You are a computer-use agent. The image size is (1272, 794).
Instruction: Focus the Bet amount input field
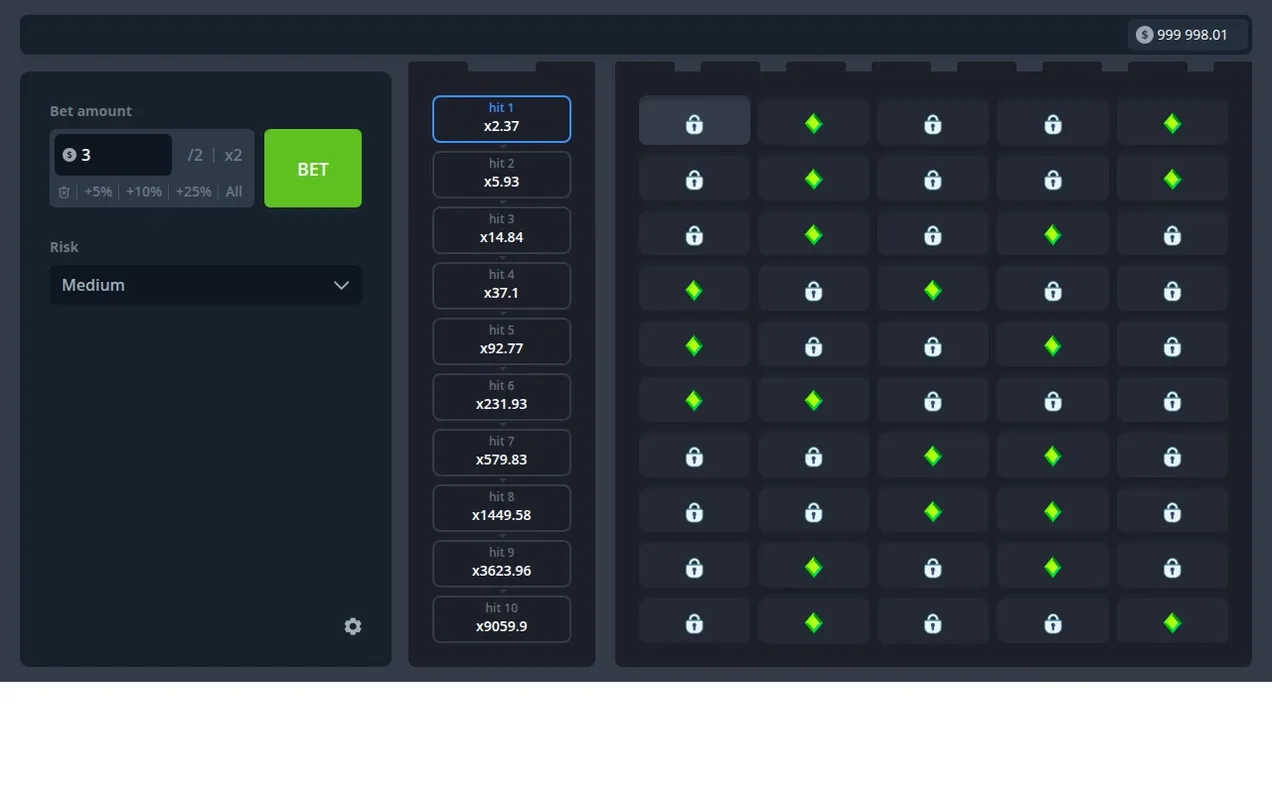pos(113,155)
